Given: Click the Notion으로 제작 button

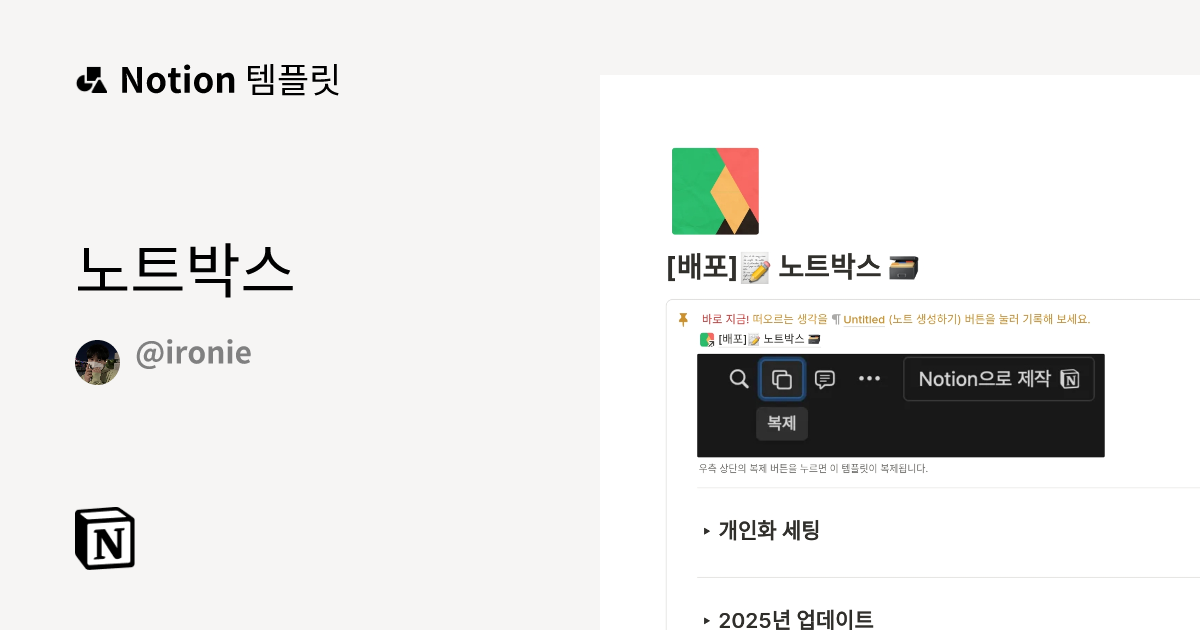Looking at the screenshot, I should [x=999, y=379].
